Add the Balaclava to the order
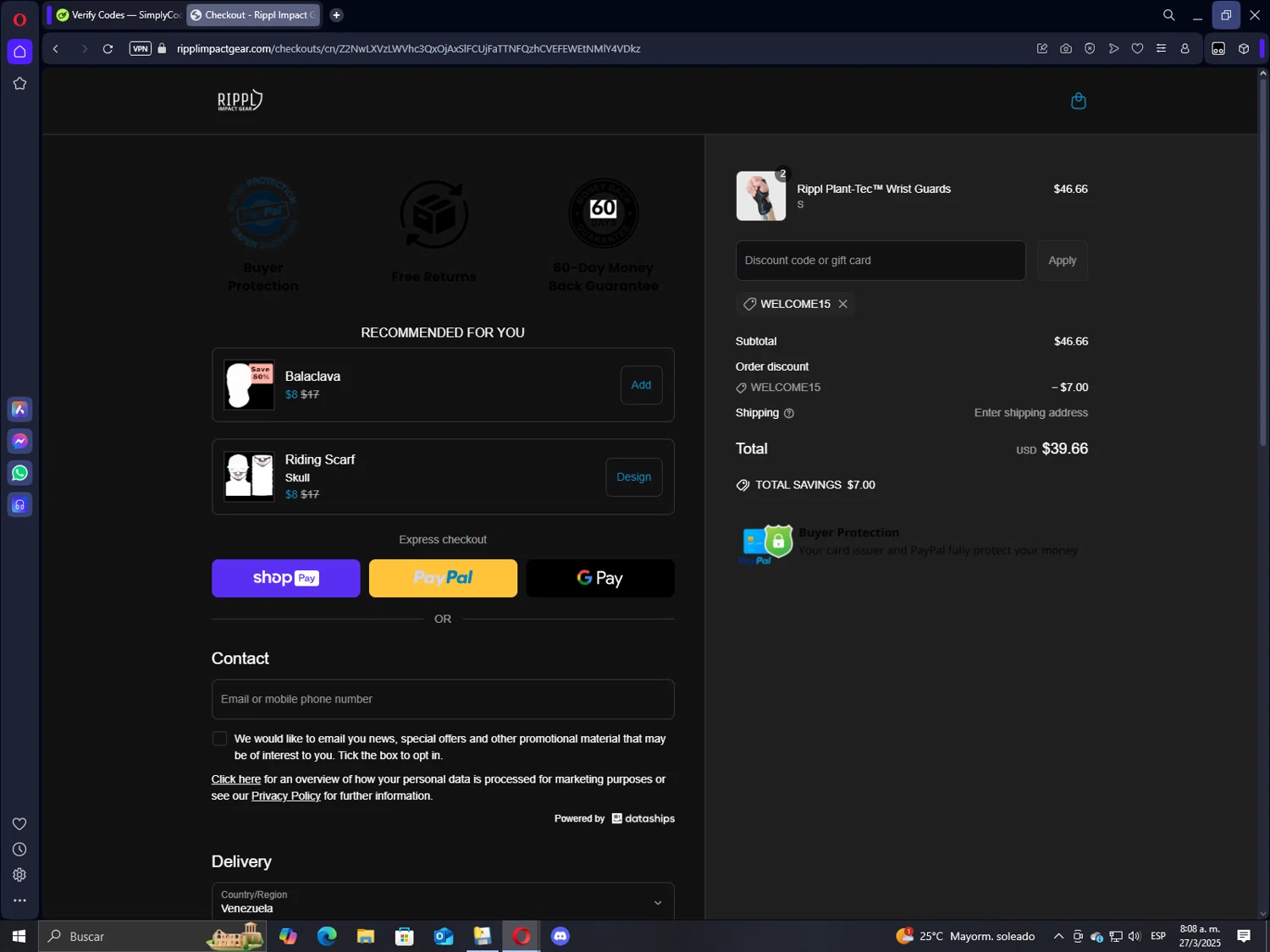The height and width of the screenshot is (952, 1270). click(x=641, y=385)
